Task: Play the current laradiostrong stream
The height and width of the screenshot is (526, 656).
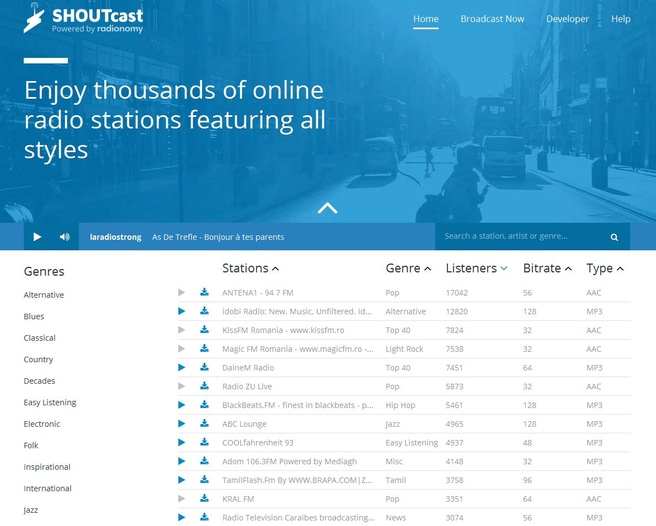Action: 37,237
